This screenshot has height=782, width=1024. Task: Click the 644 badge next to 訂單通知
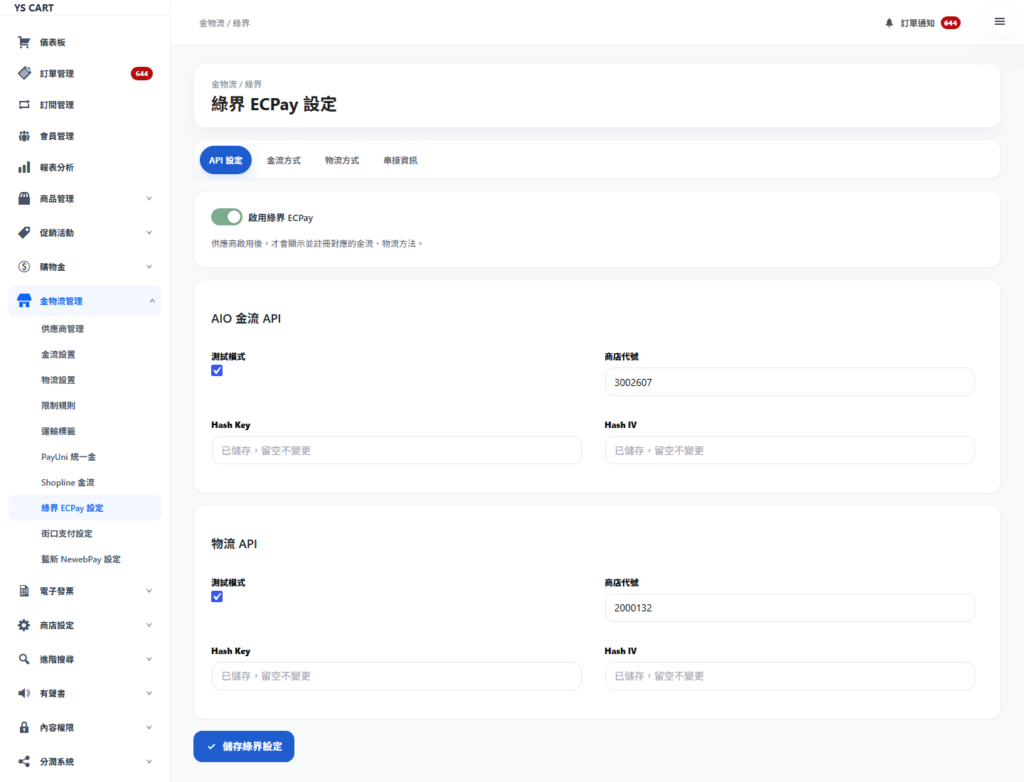[950, 23]
